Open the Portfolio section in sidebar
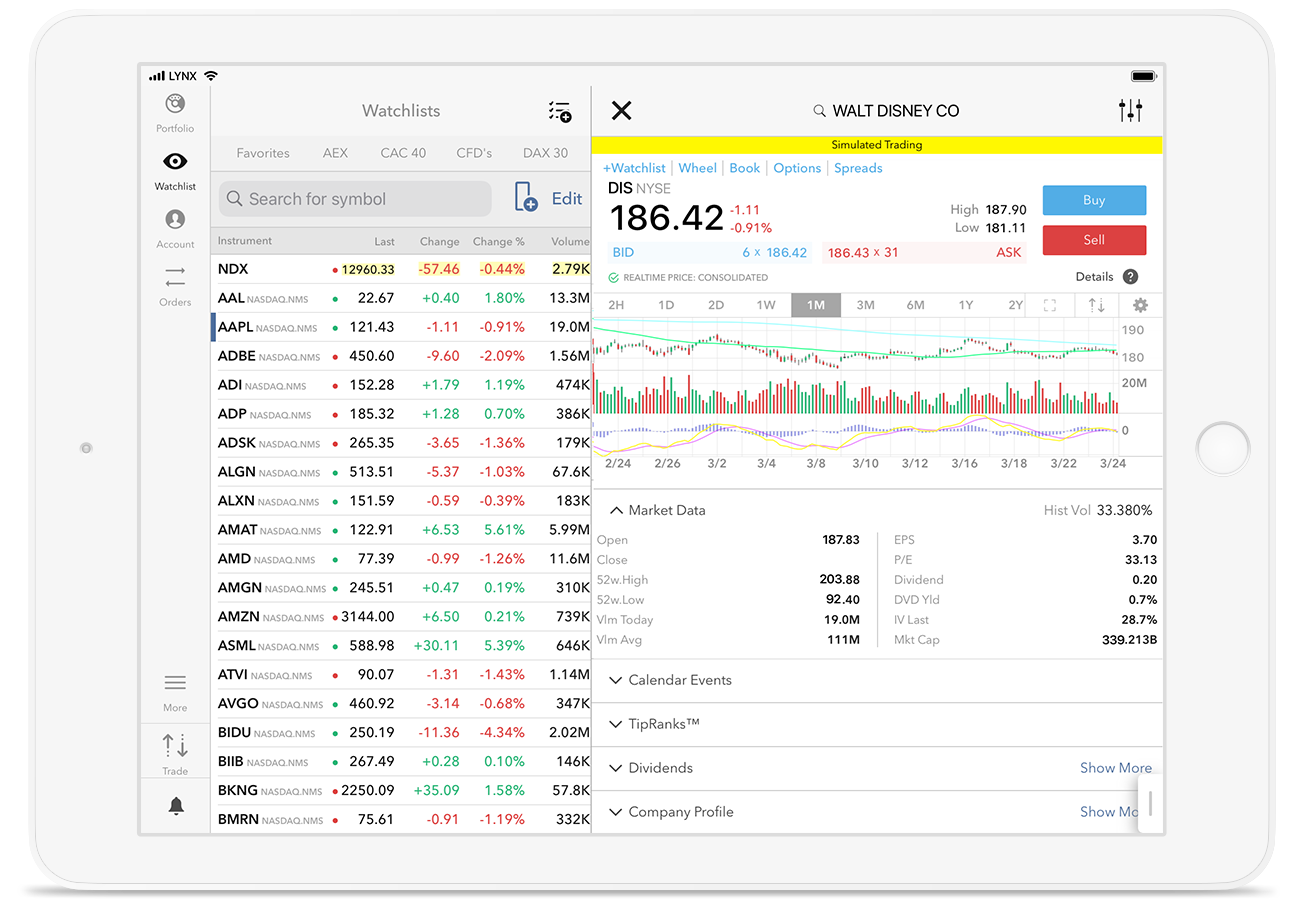The image size is (1300, 900). (175, 112)
